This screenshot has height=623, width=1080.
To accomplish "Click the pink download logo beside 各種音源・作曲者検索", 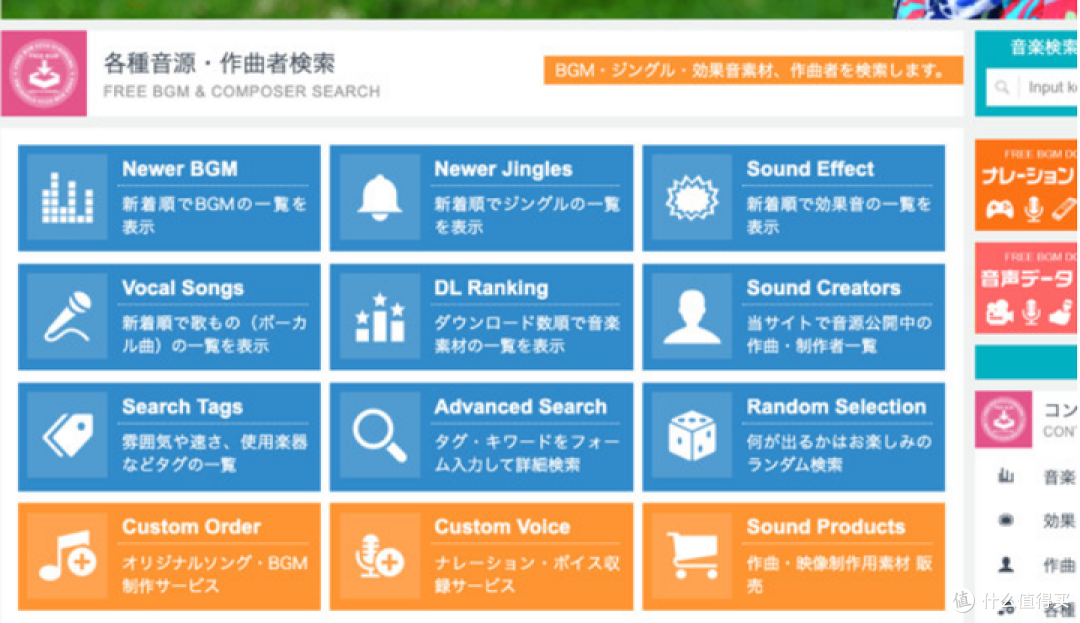I will pyautogui.click(x=44, y=73).
